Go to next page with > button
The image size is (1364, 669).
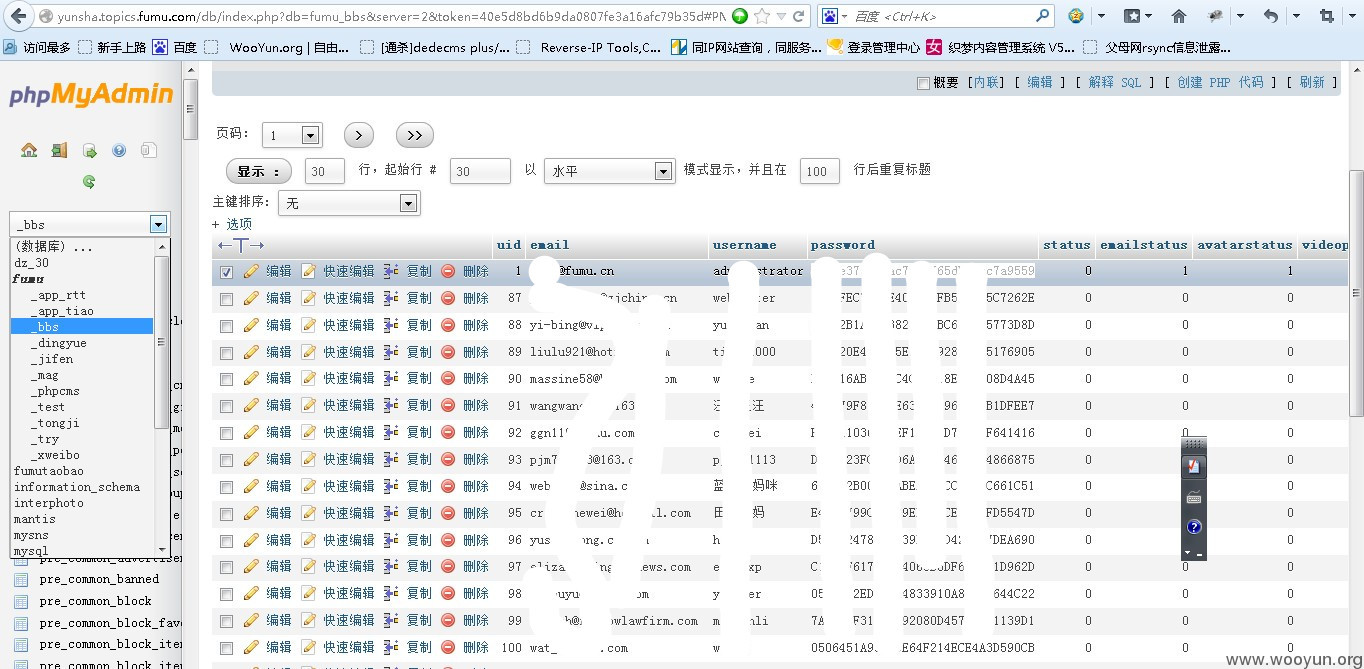click(x=359, y=135)
